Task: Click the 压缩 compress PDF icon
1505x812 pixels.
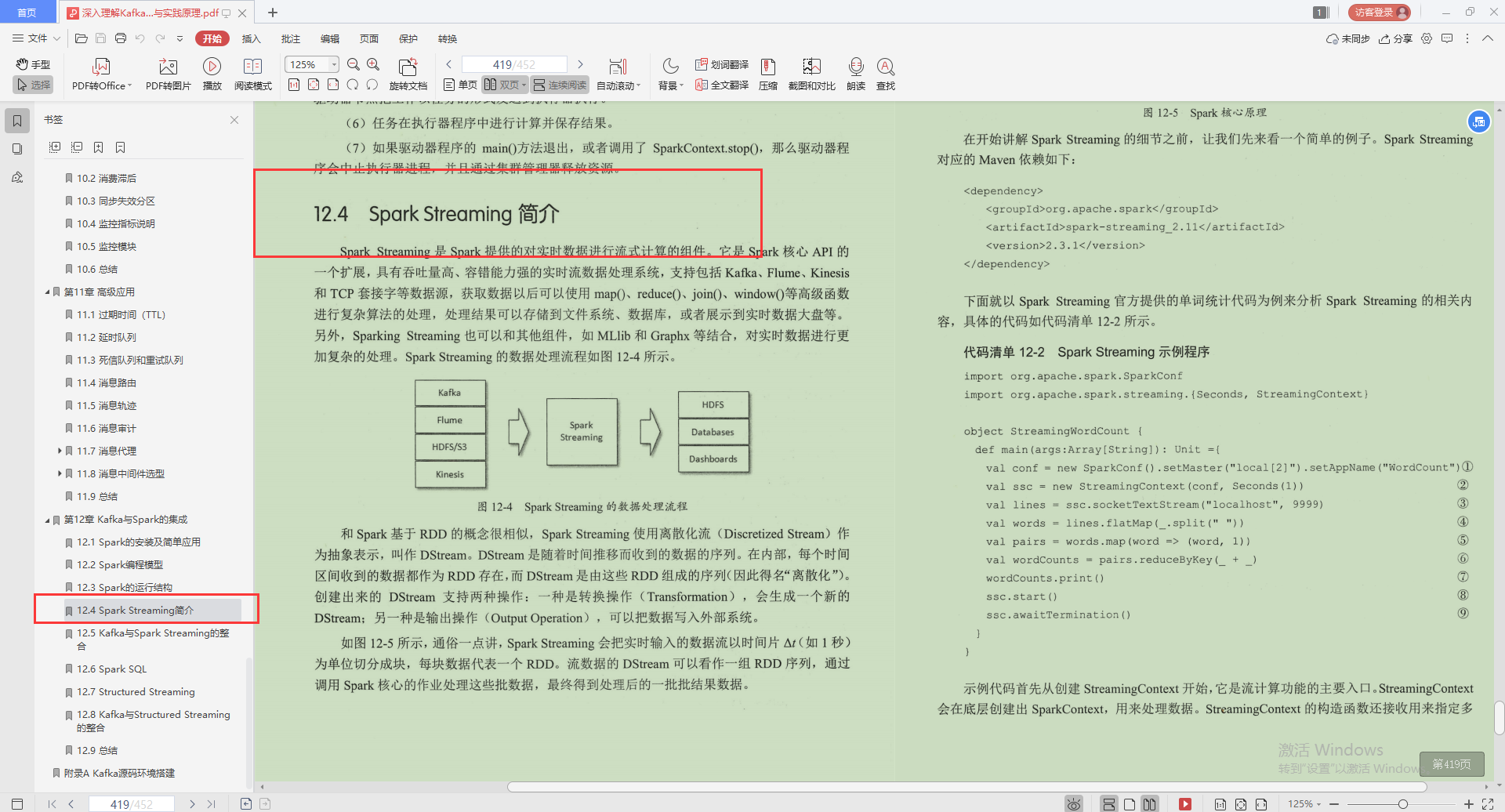Action: (767, 73)
